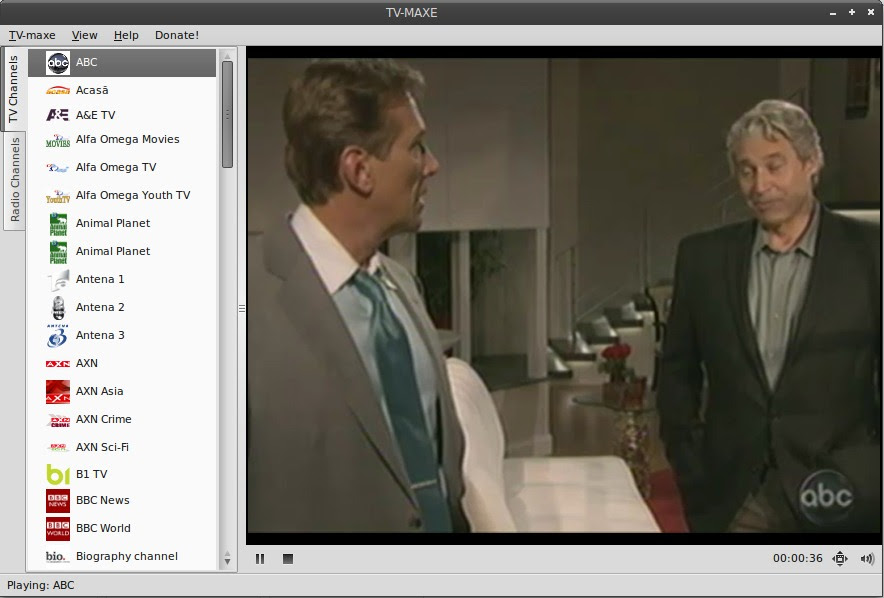Viewport: 884px width, 598px height.
Task: Click the Antena 1 logo icon
Action: (58, 280)
